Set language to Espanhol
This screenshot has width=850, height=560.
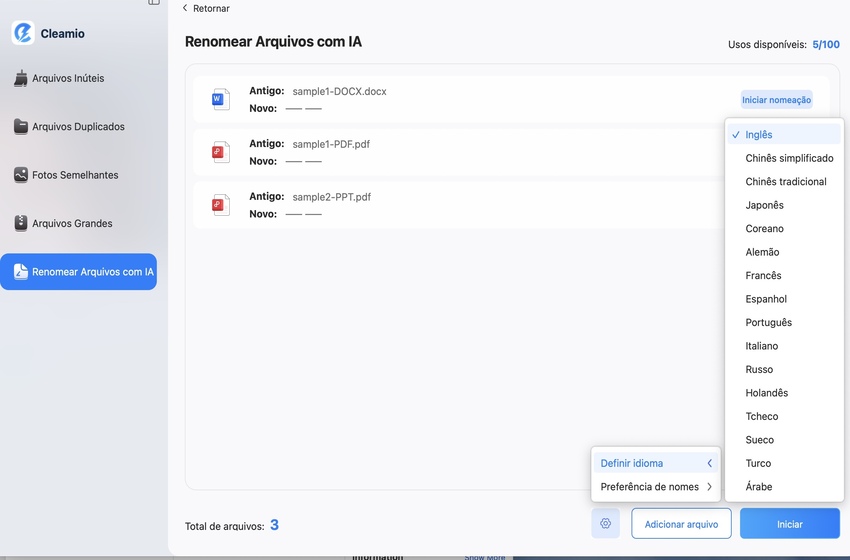pyautogui.click(x=783, y=299)
